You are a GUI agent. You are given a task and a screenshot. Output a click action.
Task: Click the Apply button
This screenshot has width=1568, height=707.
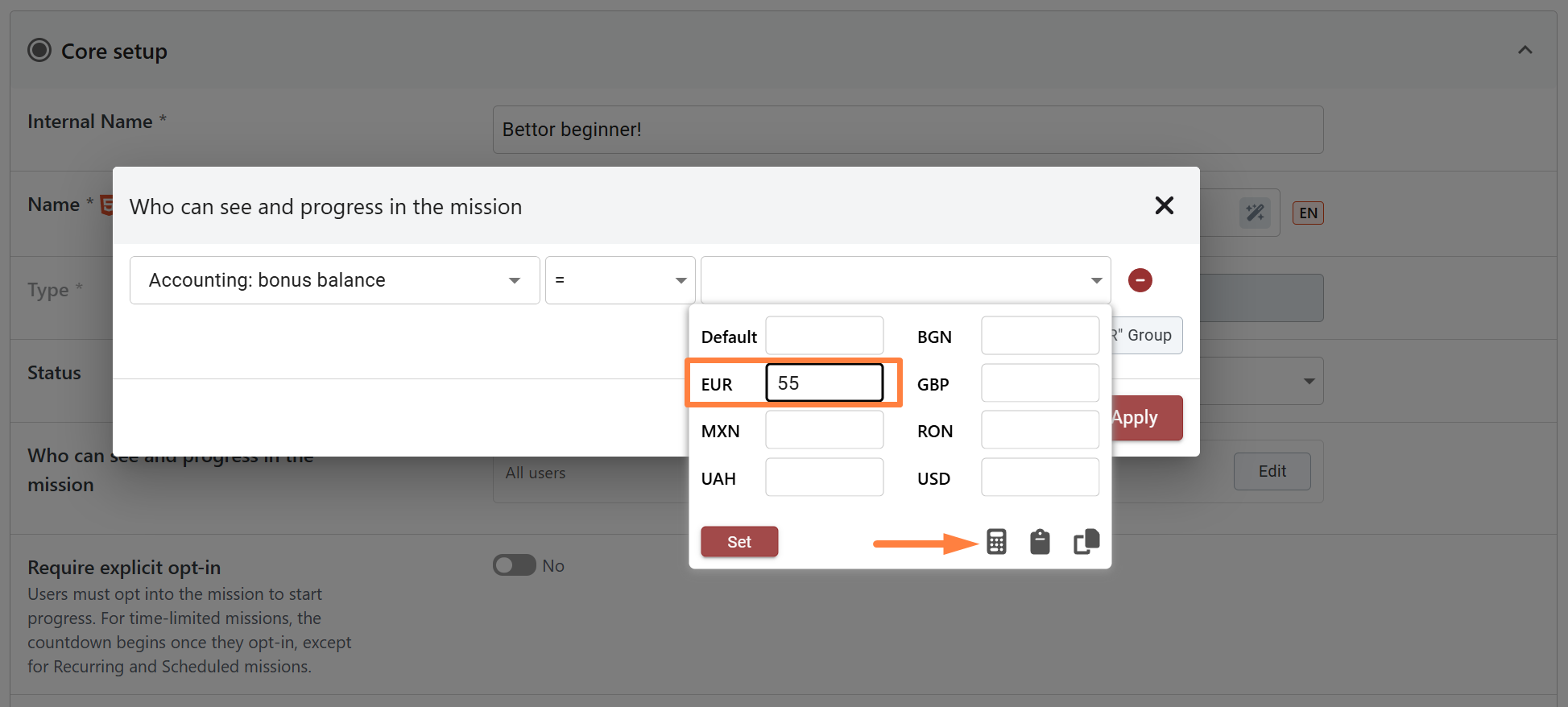click(1146, 418)
